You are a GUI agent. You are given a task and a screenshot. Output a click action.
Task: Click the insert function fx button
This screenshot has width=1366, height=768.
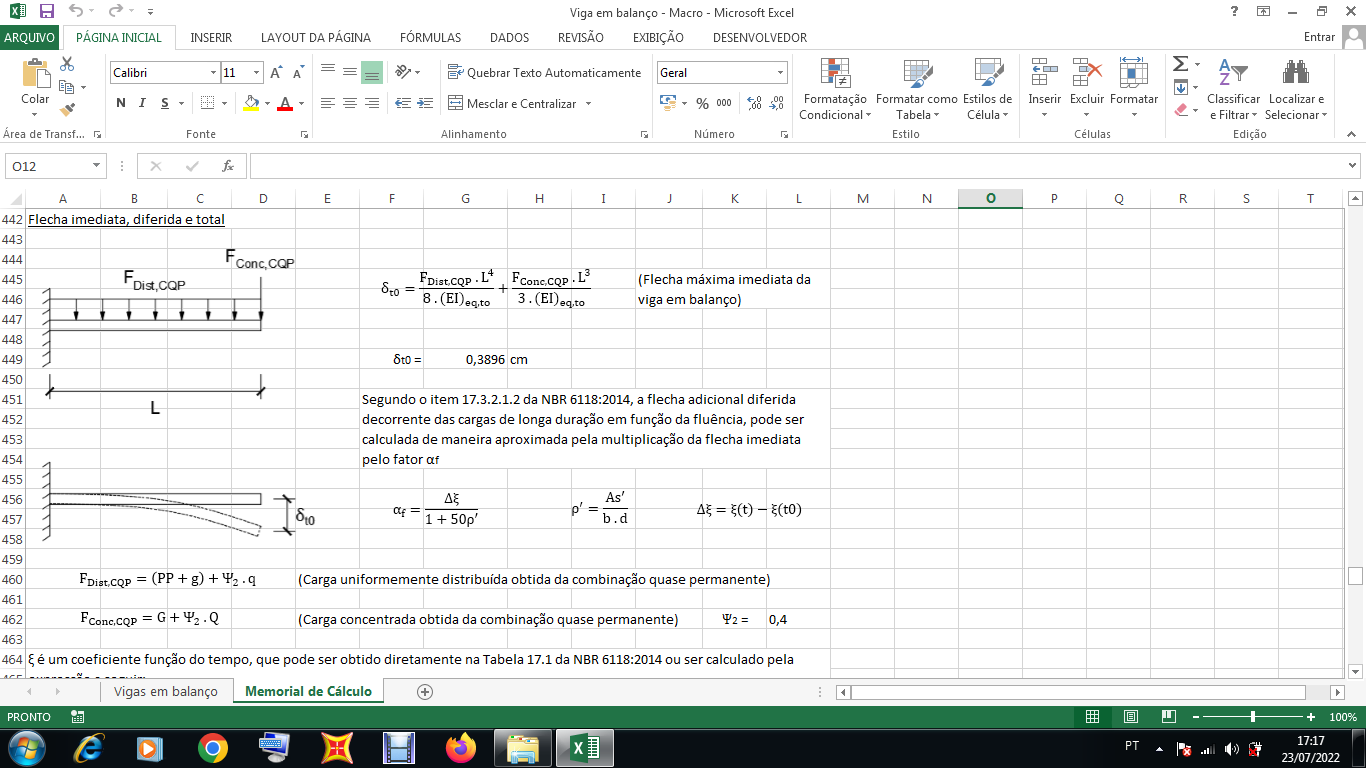[x=228, y=166]
